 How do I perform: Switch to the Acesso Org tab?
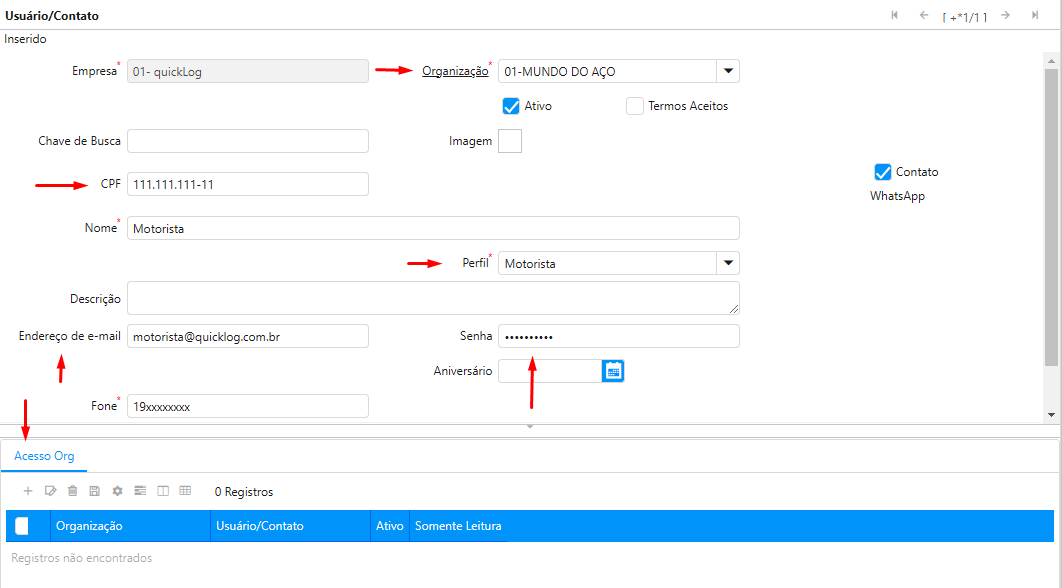click(x=44, y=456)
